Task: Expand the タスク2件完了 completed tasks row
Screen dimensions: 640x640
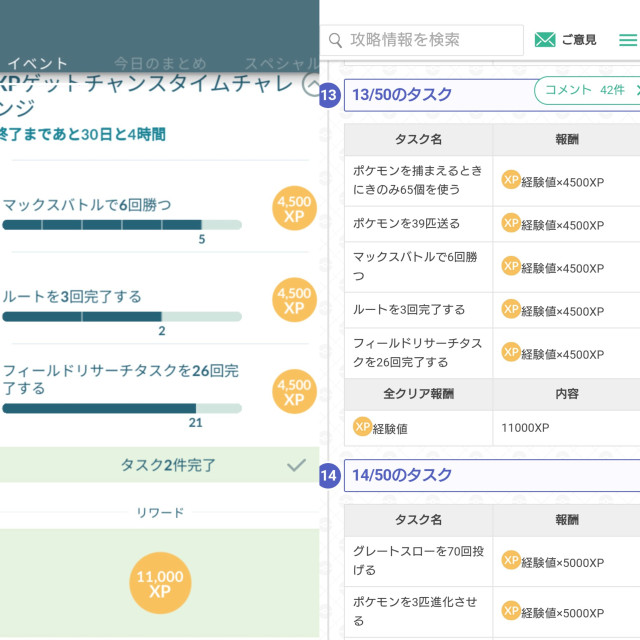Action: [160, 465]
